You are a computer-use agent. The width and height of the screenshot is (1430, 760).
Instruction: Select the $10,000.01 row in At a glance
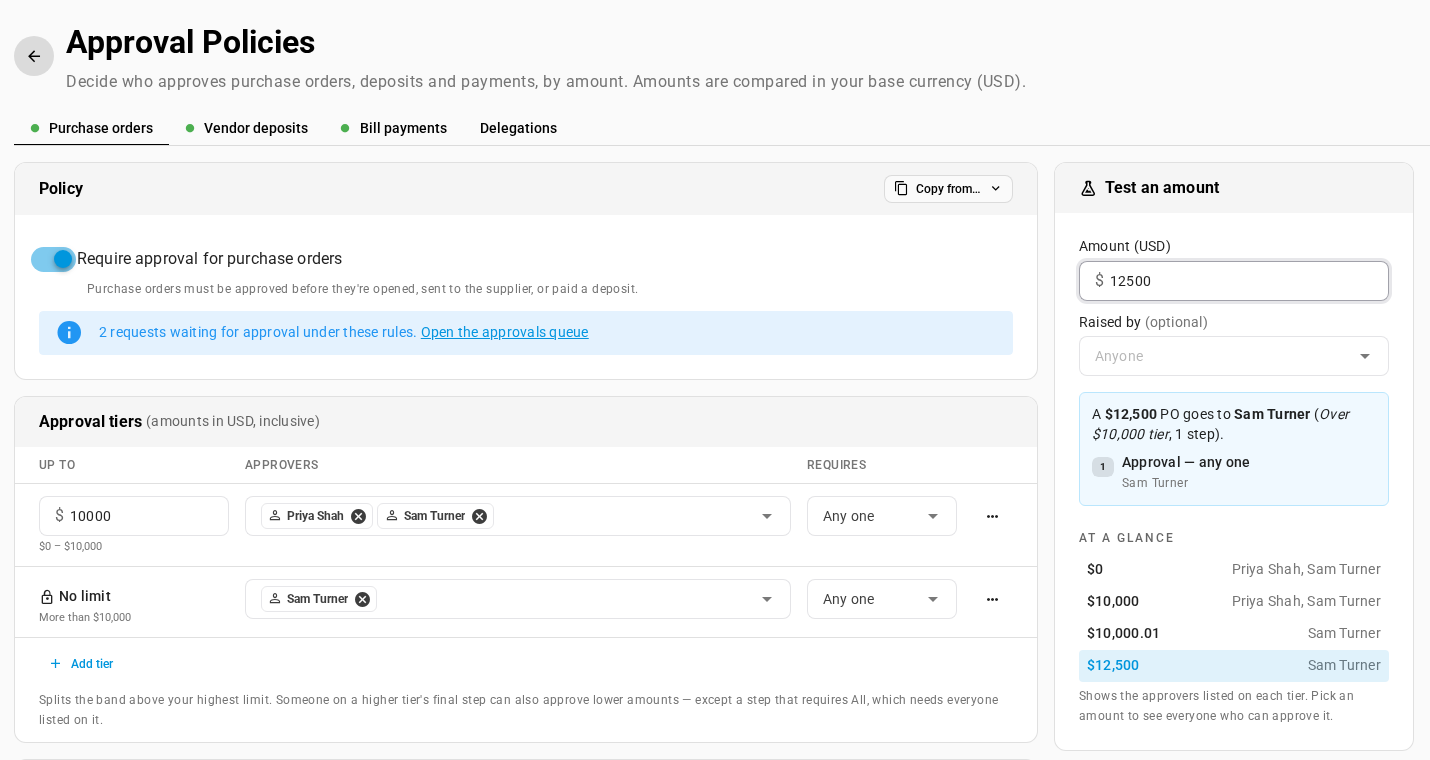click(x=1234, y=633)
